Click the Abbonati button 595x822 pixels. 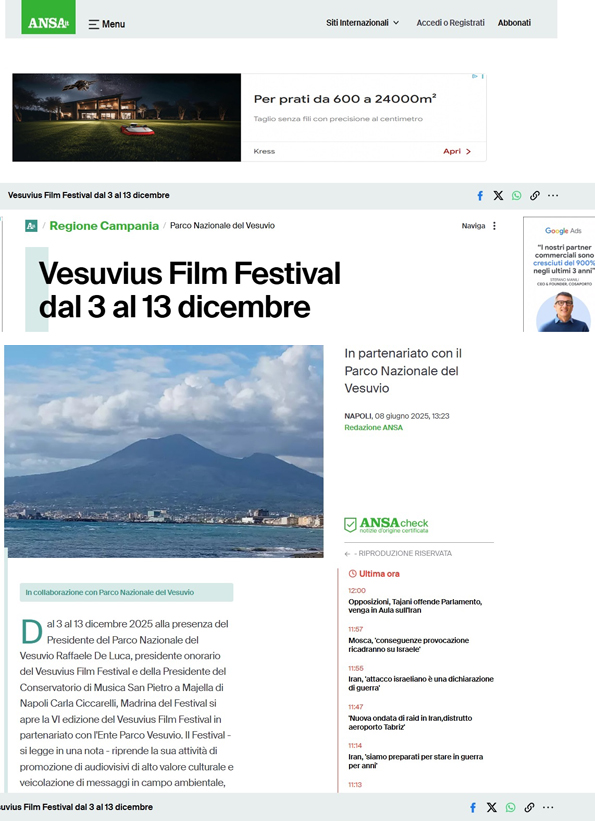coord(514,23)
